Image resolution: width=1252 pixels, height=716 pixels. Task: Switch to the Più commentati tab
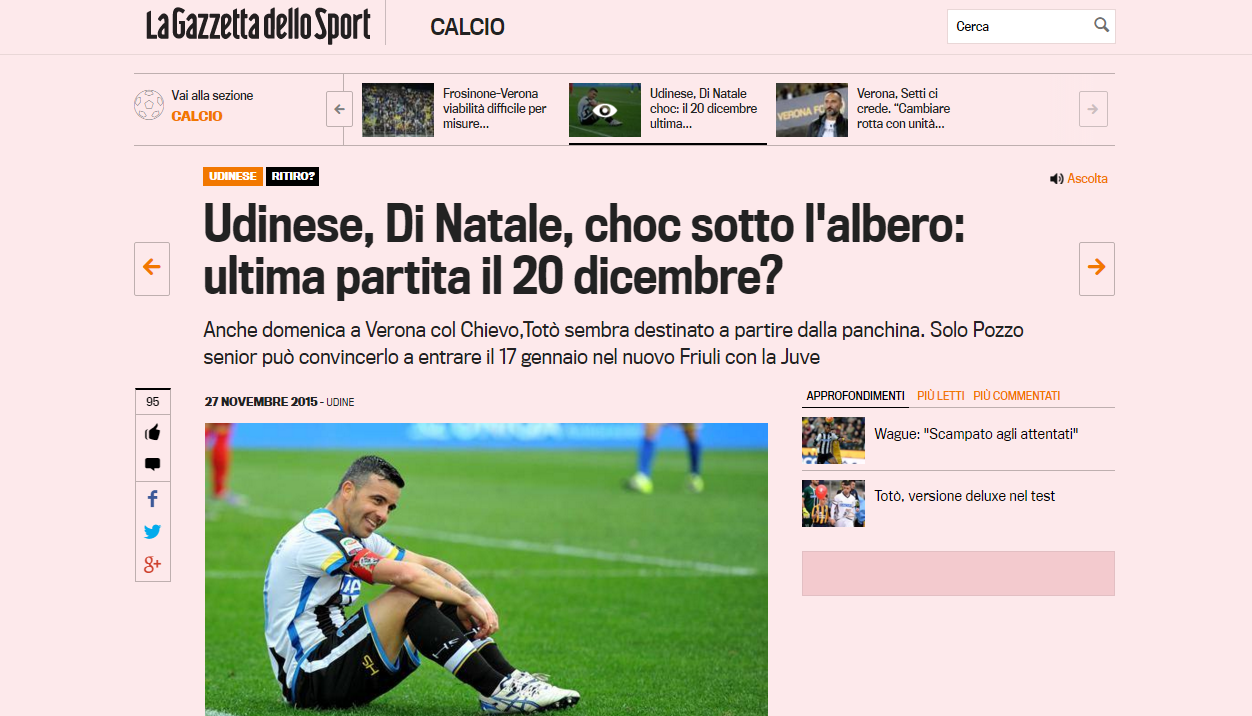tap(1016, 396)
